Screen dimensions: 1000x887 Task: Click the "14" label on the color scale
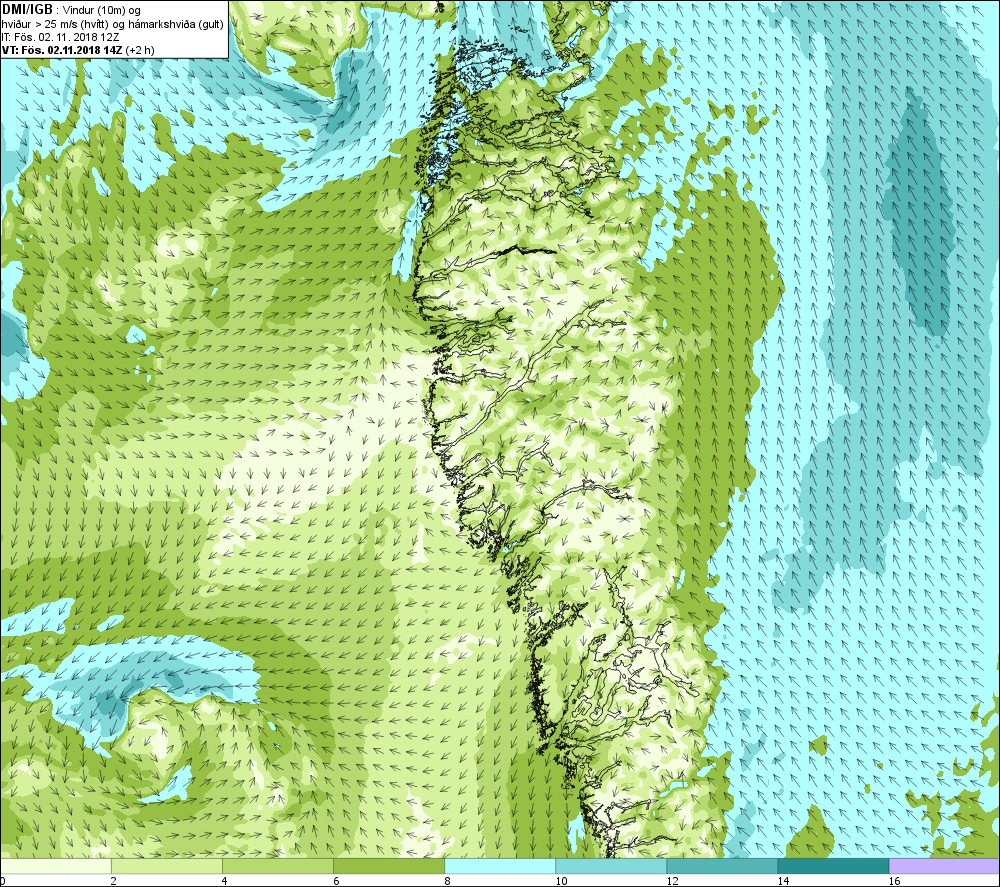click(783, 881)
